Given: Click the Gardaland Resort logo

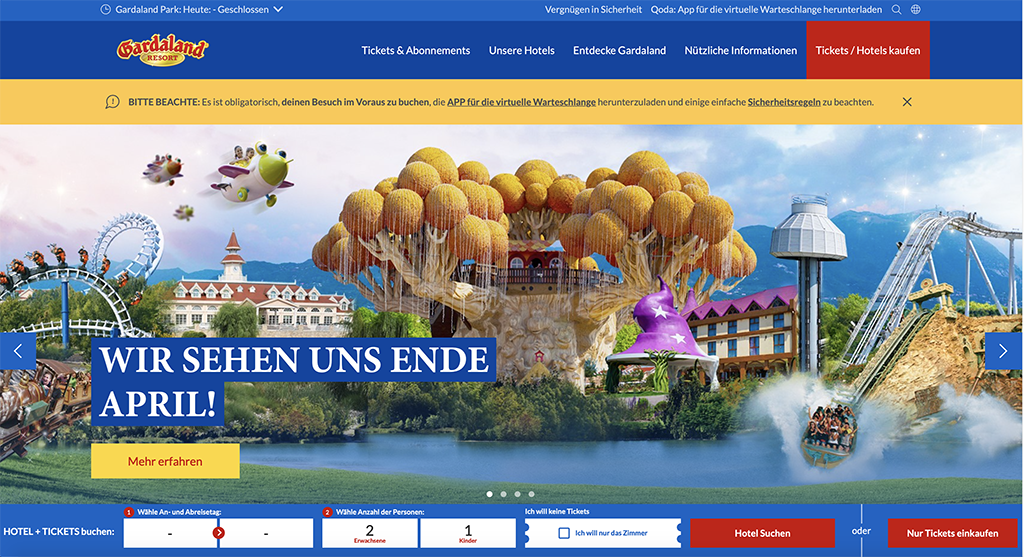Looking at the screenshot, I should click(163, 50).
